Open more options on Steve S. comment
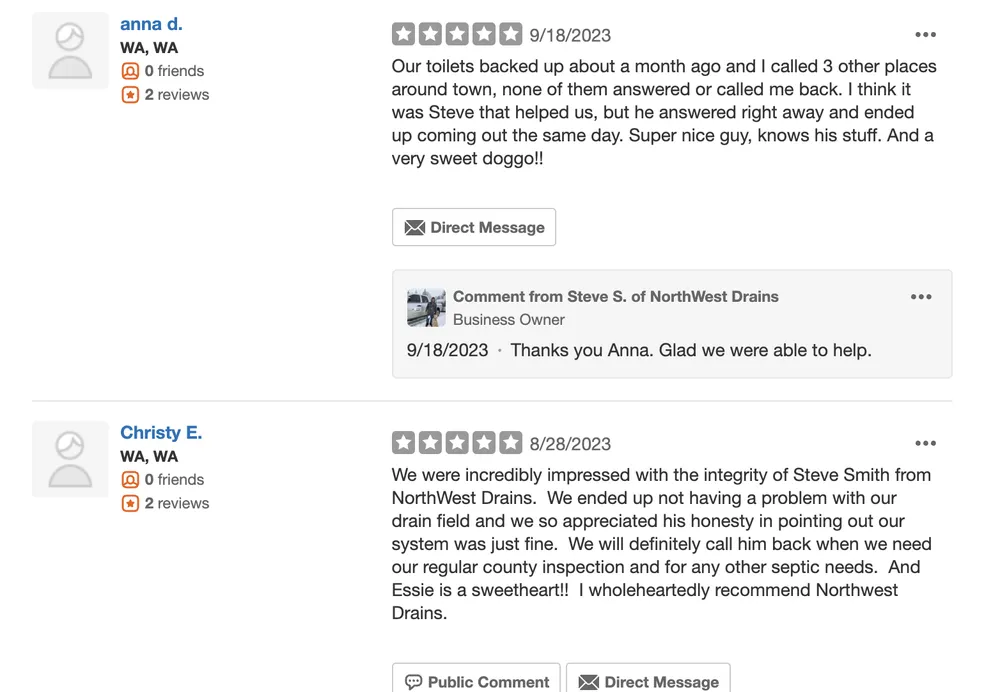Screen dimensions: 1000x692 [x=921, y=297]
